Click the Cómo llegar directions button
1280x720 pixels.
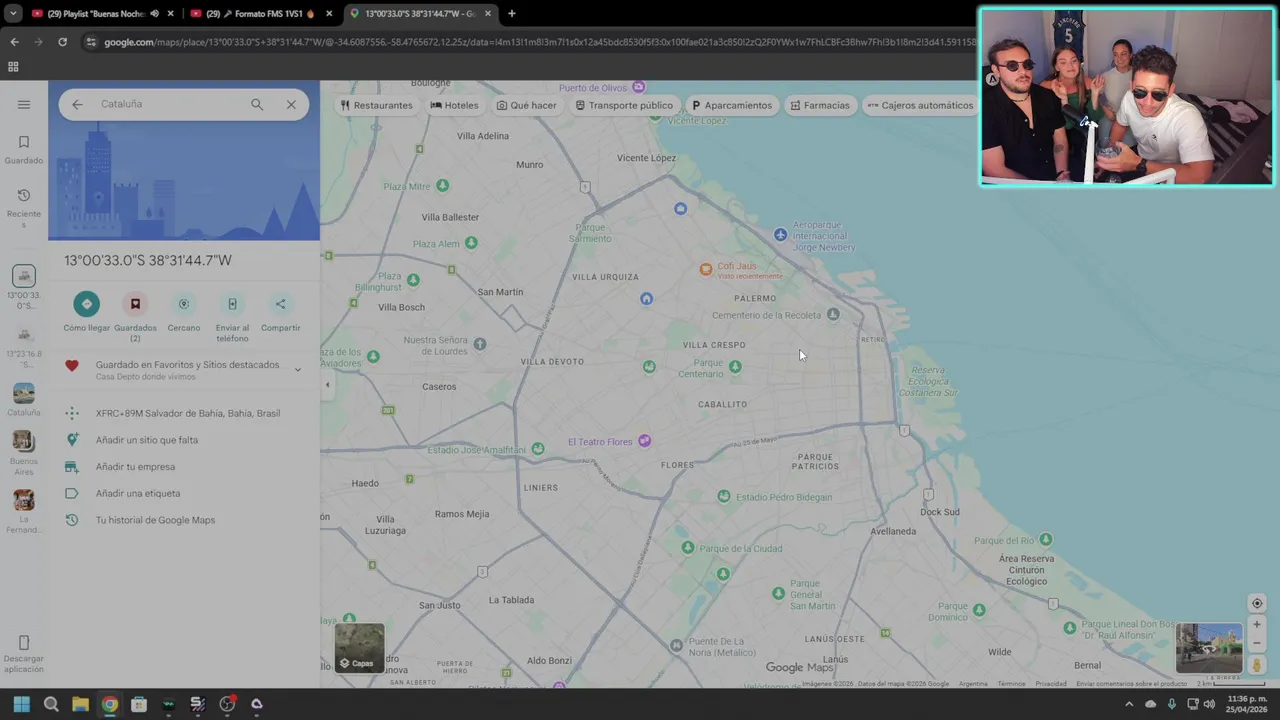tap(87, 304)
